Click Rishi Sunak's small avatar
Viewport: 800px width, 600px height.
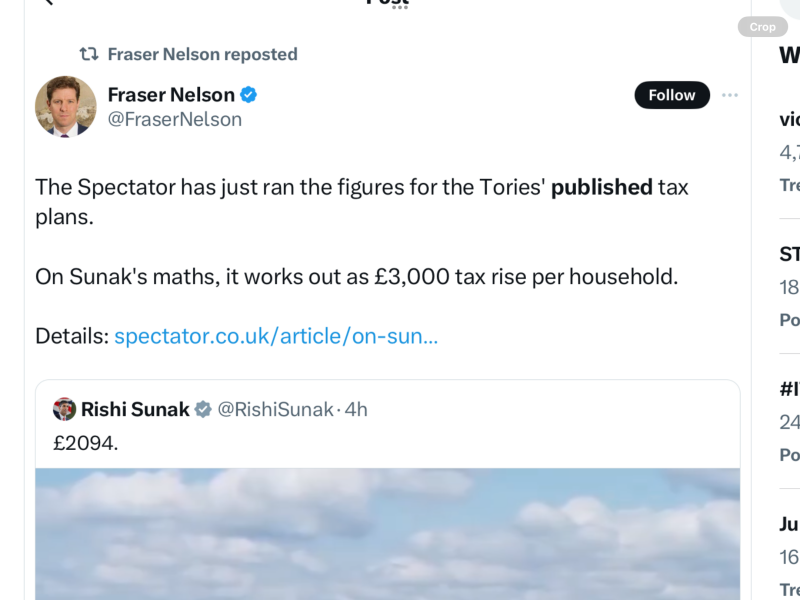(x=65, y=409)
